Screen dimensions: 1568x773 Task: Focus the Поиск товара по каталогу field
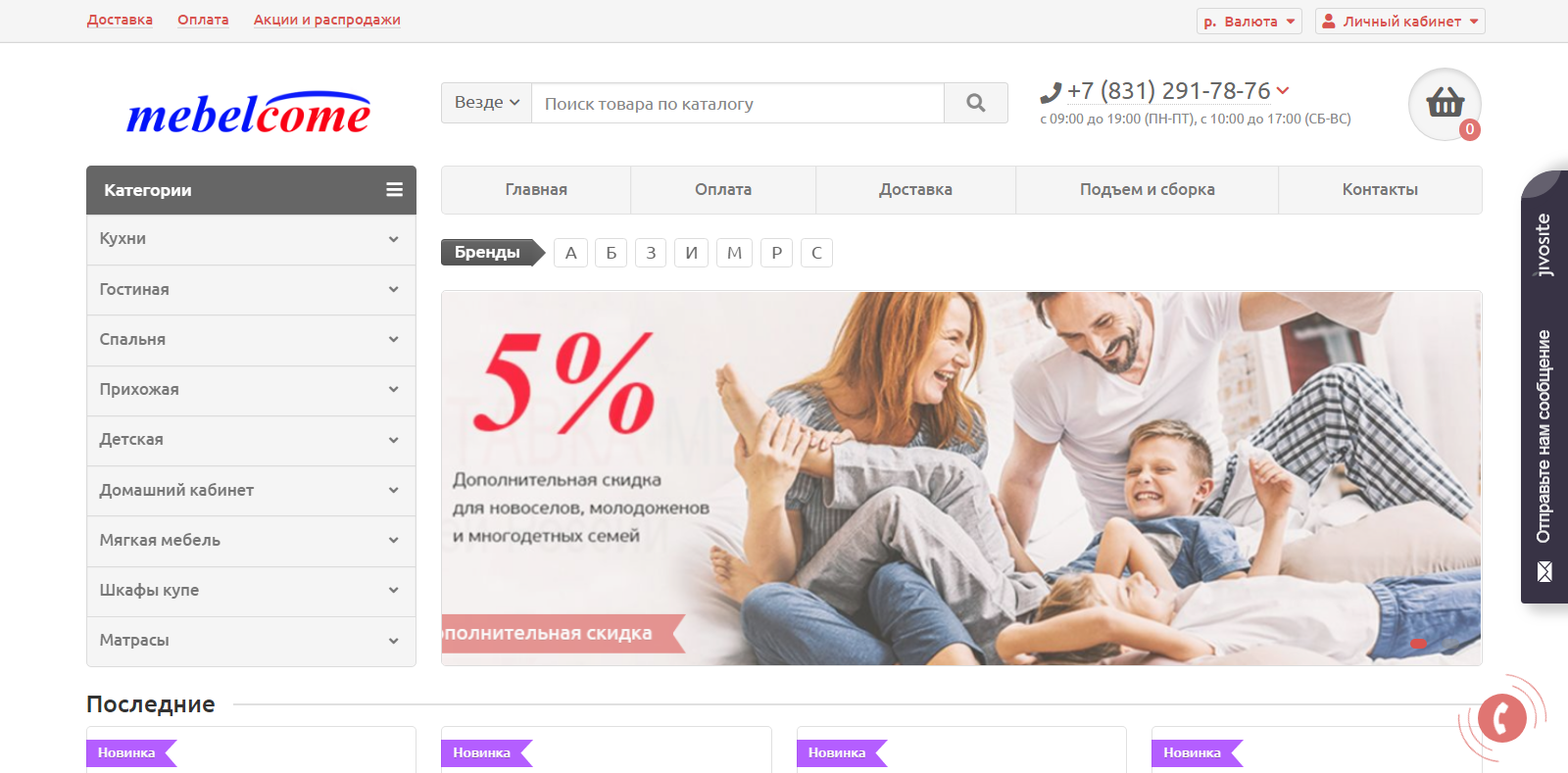[x=738, y=103]
